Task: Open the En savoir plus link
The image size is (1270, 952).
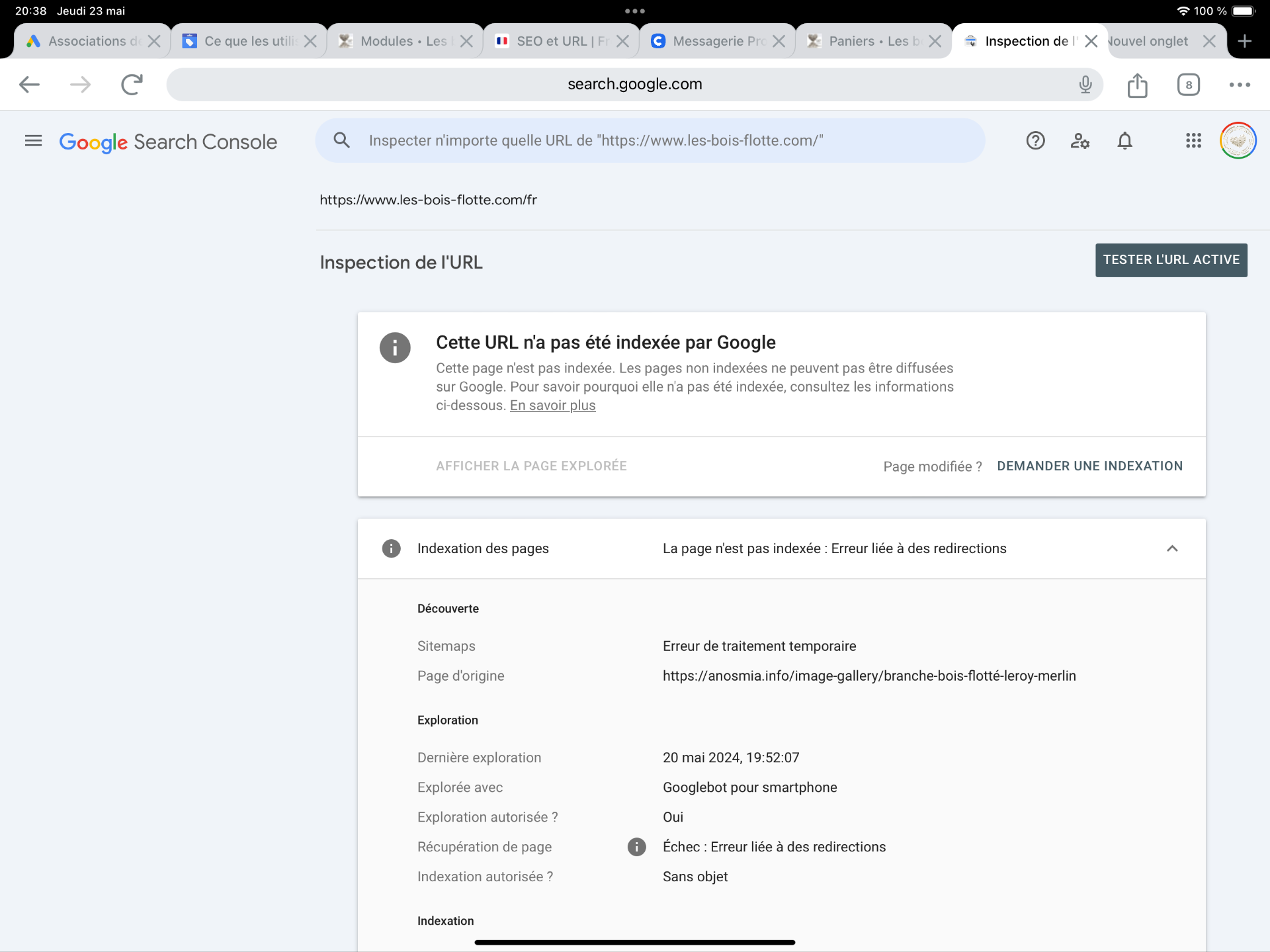Action: click(x=552, y=406)
